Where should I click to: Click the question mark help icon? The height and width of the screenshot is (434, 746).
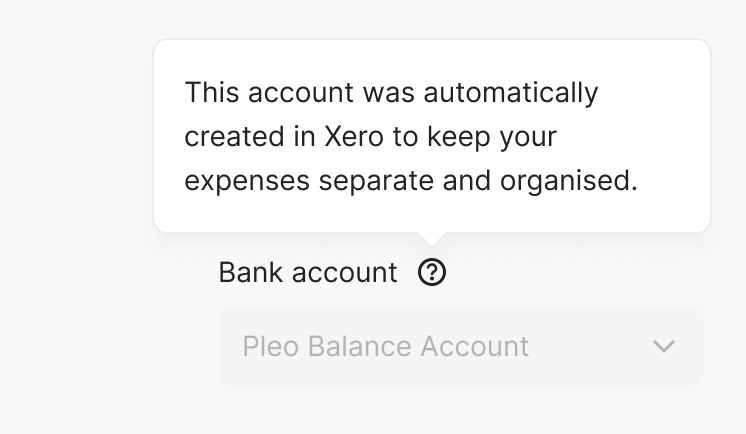[x=432, y=272]
